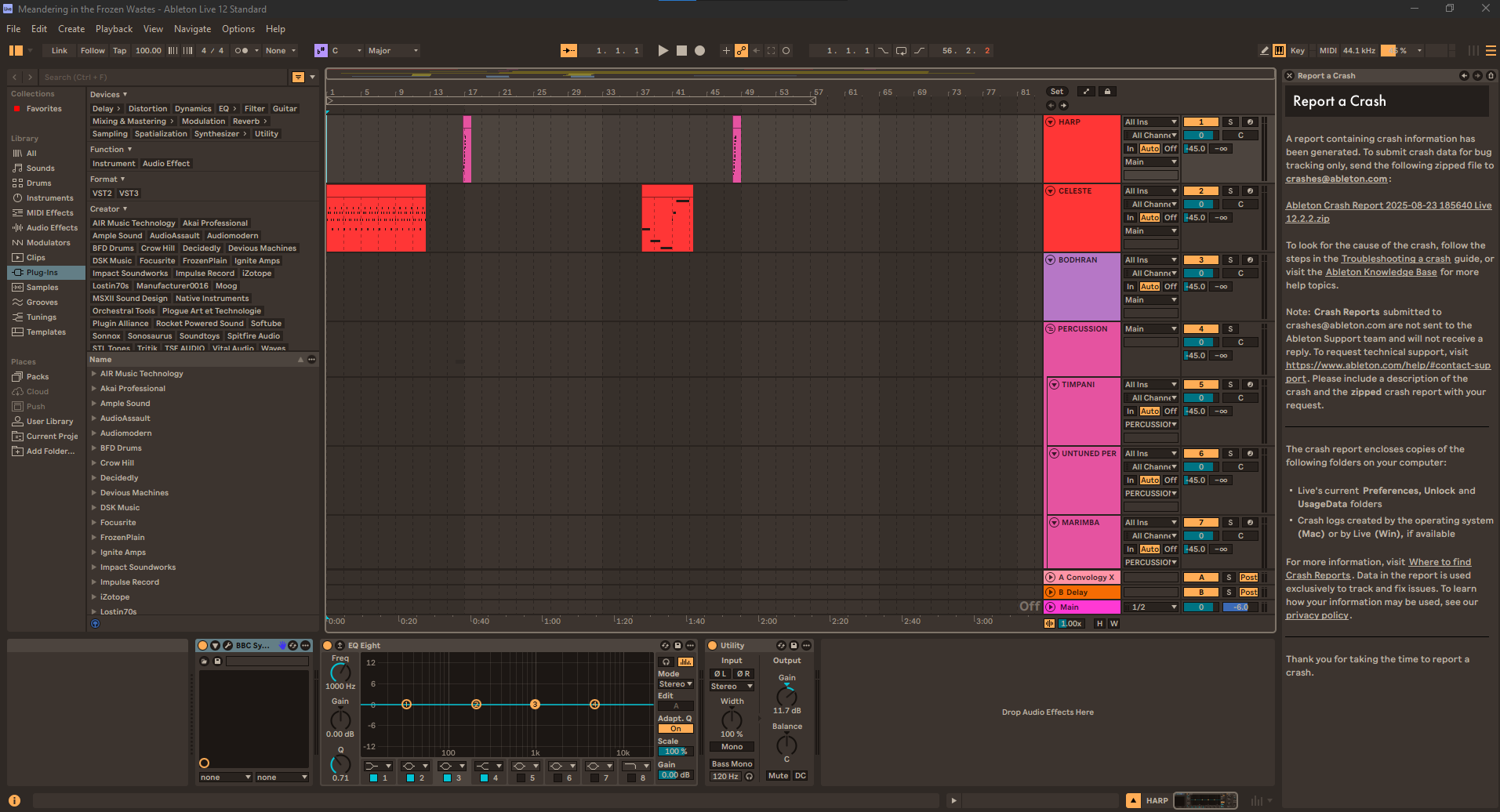The height and width of the screenshot is (812, 1500).
Task: Open the Navigate menu
Action: point(192,29)
